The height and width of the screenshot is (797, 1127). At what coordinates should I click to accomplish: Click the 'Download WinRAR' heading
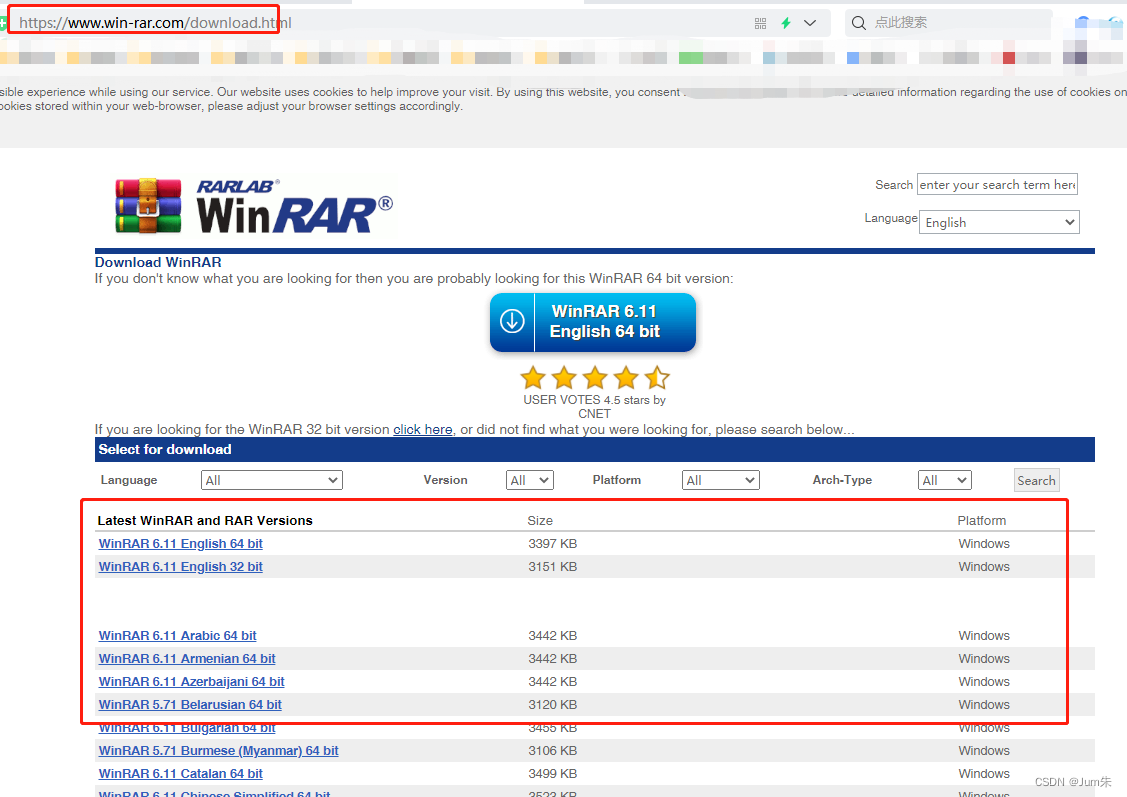158,262
